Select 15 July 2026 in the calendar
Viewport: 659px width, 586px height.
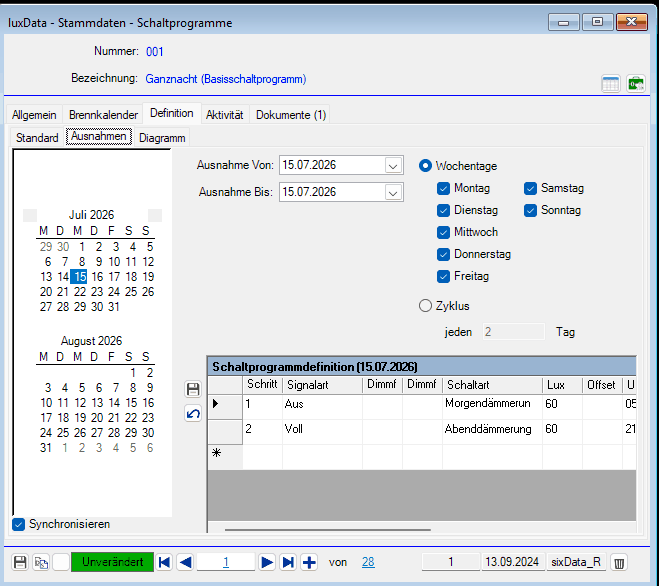(79, 277)
